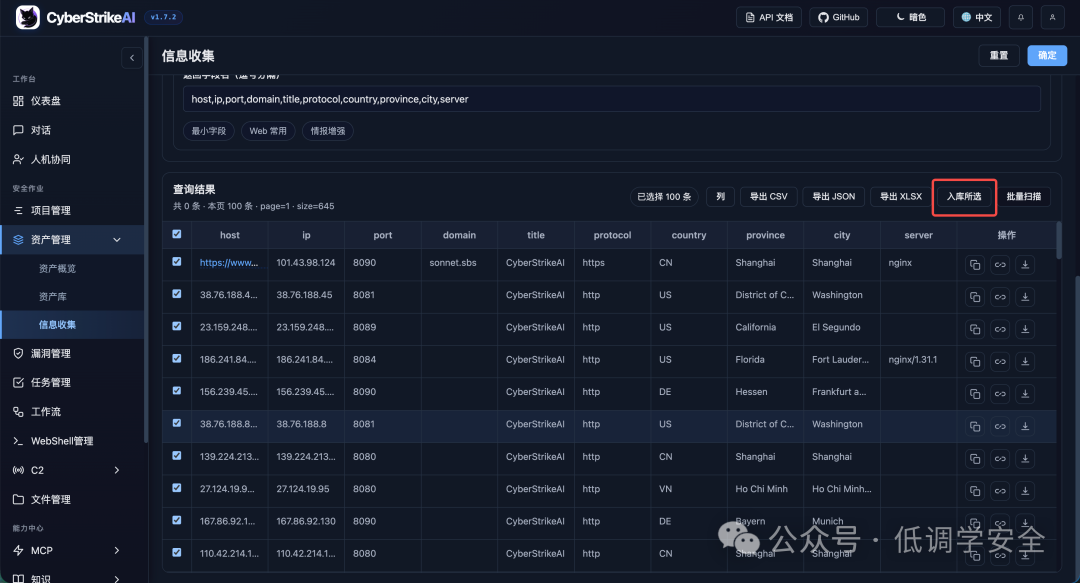Open the 中文 language dropdown
Viewport: 1080px width, 583px height.
click(977, 17)
